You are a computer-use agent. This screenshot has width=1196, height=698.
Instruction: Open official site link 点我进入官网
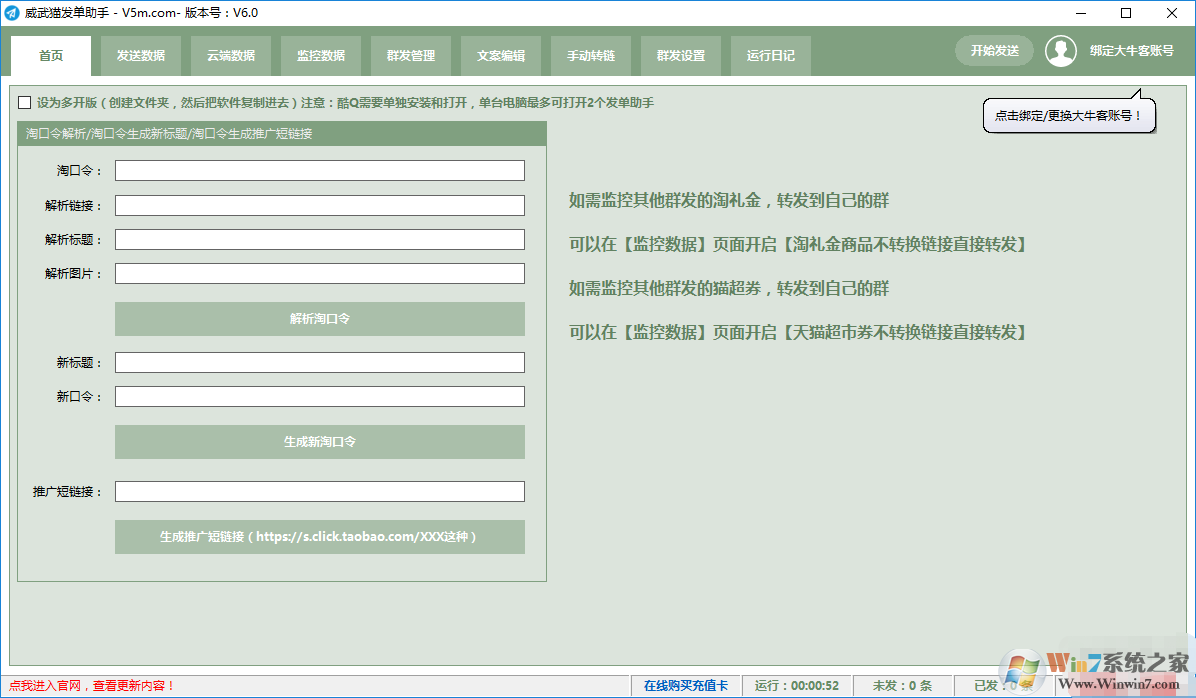92,686
